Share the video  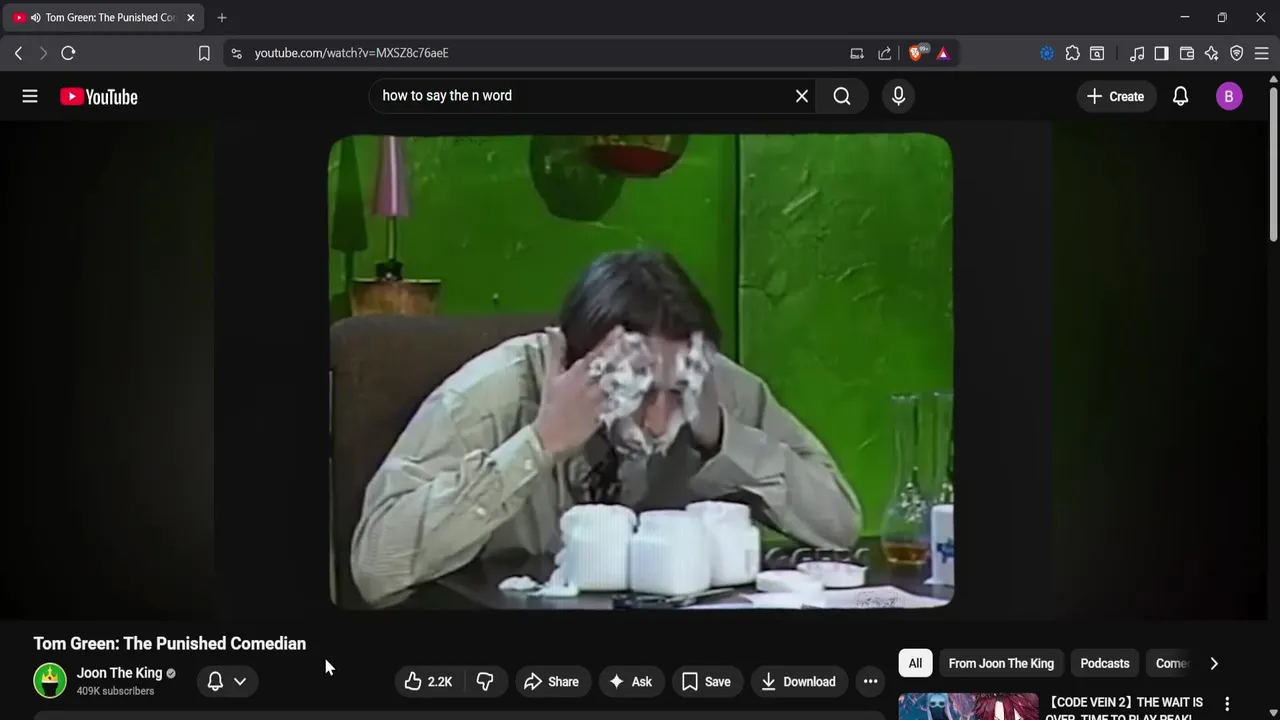click(x=551, y=681)
